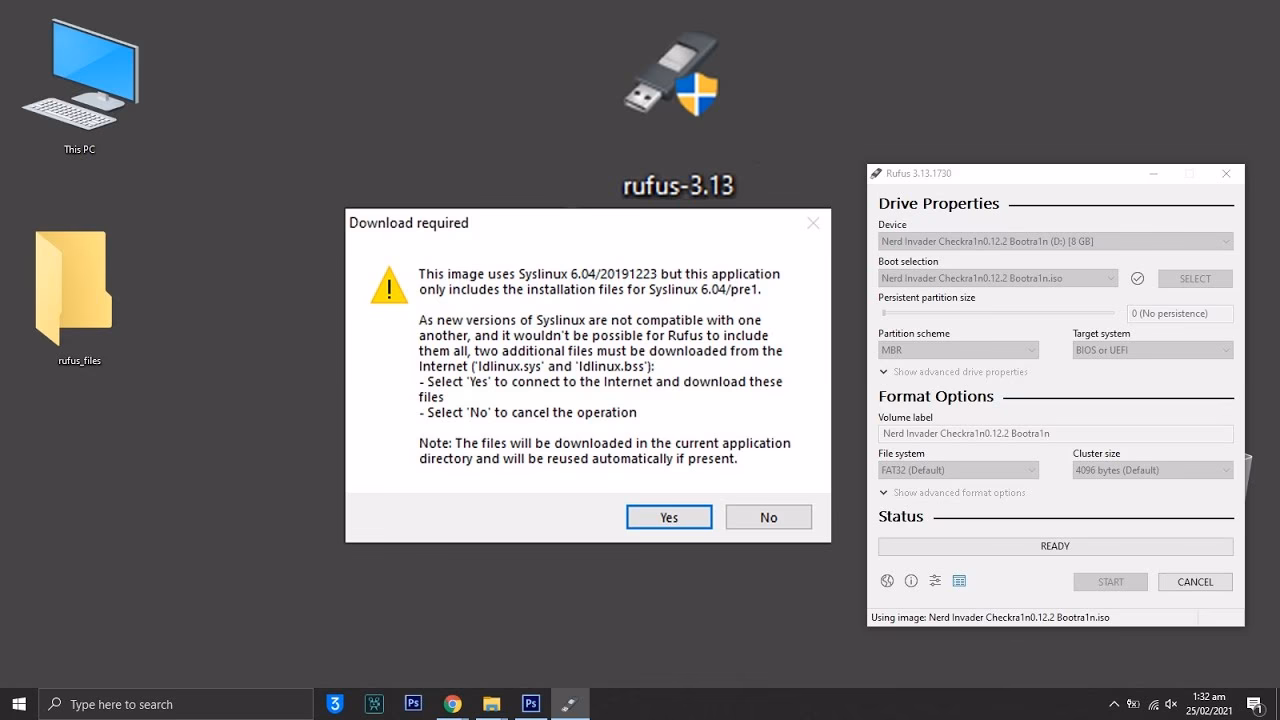The width and height of the screenshot is (1280, 720).
Task: Click the Rufus taskbar icon
Action: (569, 704)
